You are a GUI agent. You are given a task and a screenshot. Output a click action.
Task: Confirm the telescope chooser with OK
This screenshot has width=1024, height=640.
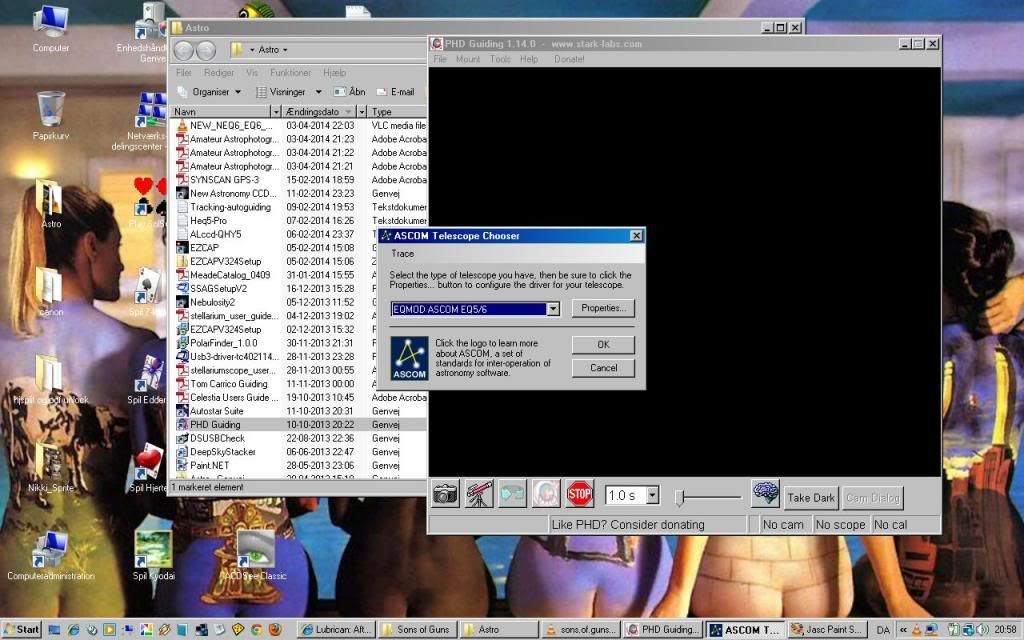pyautogui.click(x=603, y=344)
